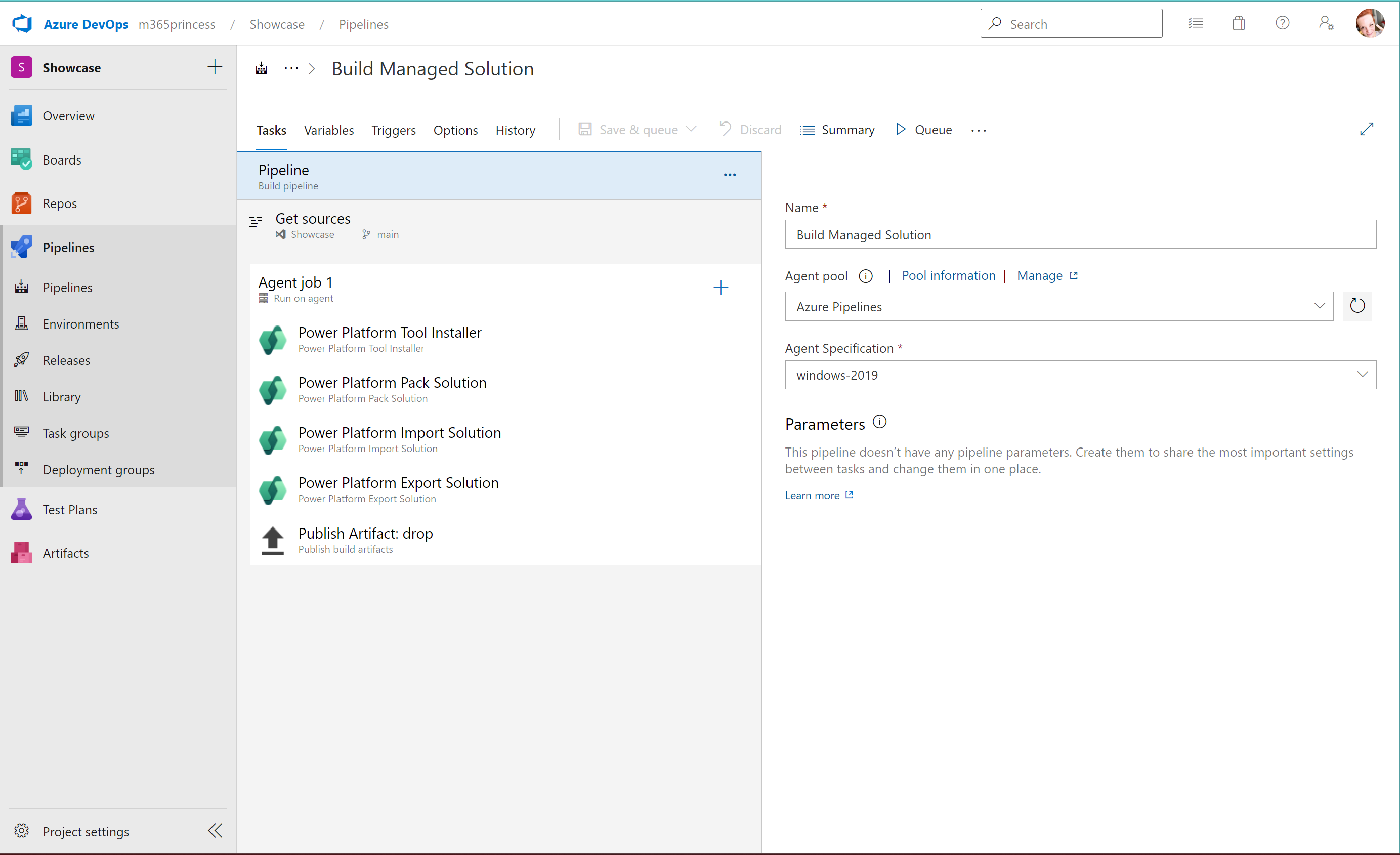The image size is (1400, 855).
Task: Select the Pipeline header row
Action: 499,176
